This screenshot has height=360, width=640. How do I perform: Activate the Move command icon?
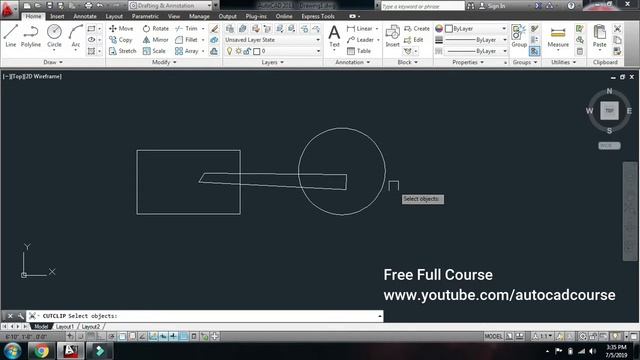[x=121, y=29]
